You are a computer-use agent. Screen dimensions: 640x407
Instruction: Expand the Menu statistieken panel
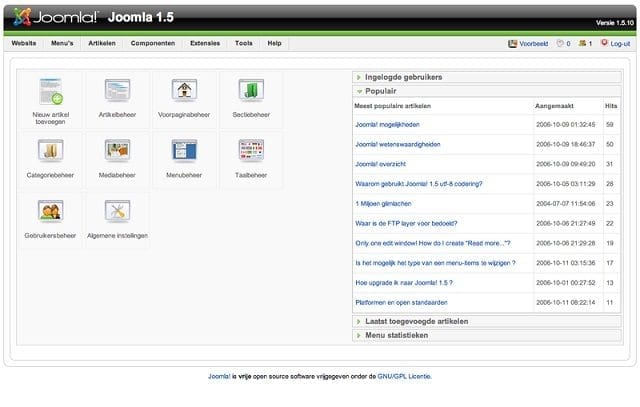pos(487,335)
